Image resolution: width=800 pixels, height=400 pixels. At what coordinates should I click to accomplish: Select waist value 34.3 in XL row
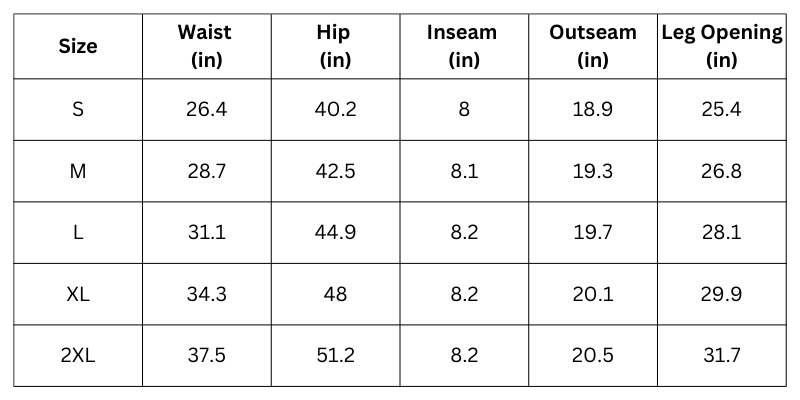pos(206,294)
